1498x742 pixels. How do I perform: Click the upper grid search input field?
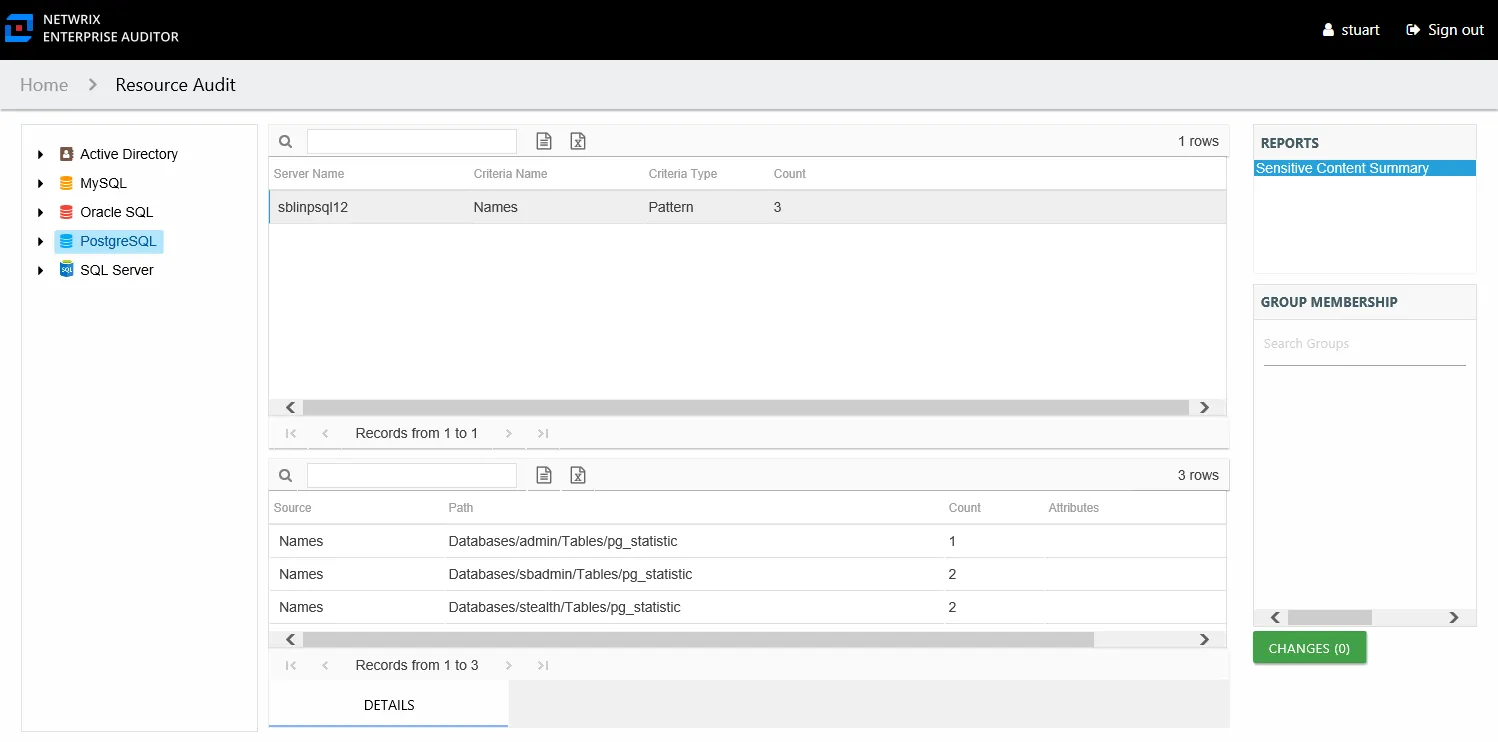(412, 141)
